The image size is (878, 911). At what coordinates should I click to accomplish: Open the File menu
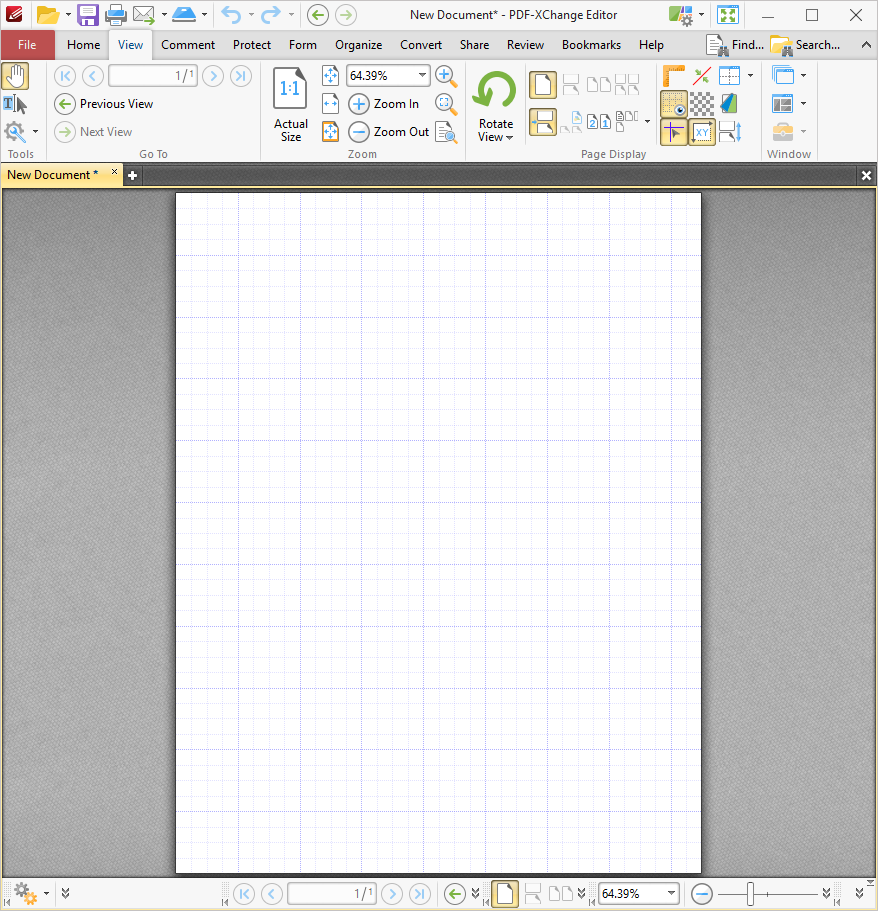click(27, 45)
